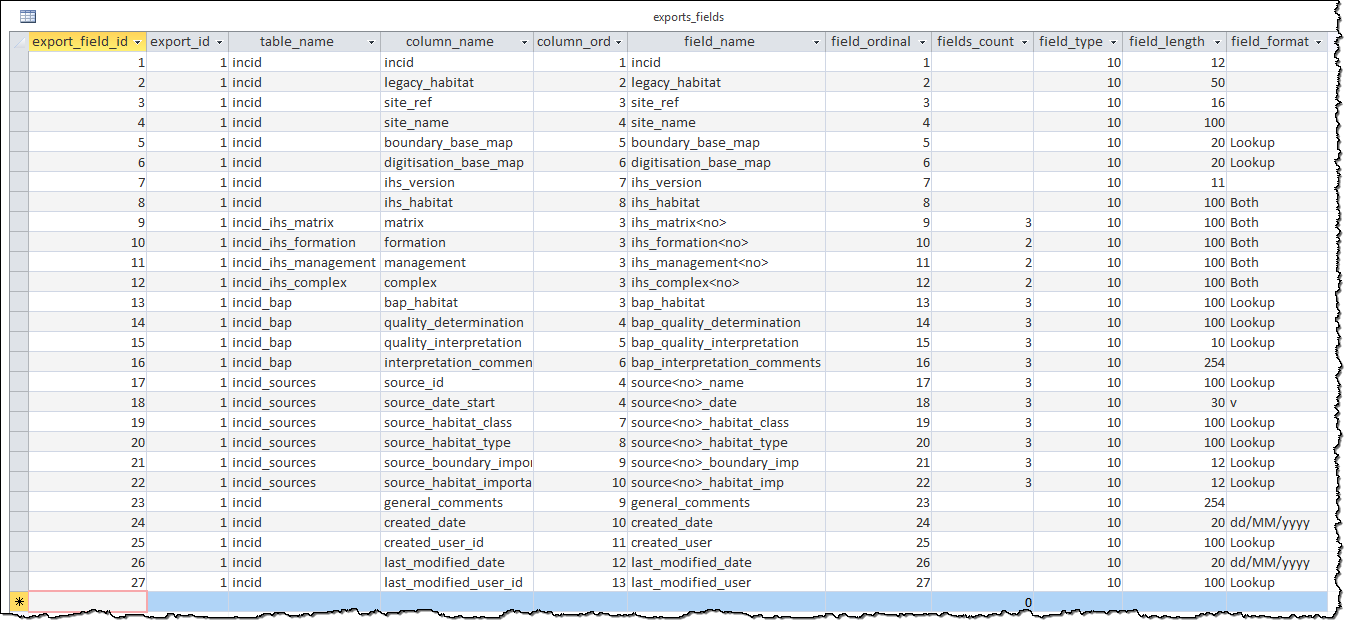1347x623 pixels.
Task: Click the 'bap_quality_determination' field_name cell
Action: pyautogui.click(x=727, y=322)
